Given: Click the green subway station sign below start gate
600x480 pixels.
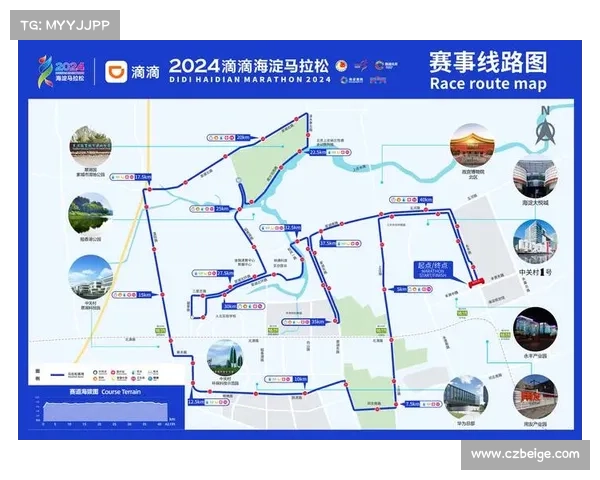Looking at the screenshot, I should (463, 313).
